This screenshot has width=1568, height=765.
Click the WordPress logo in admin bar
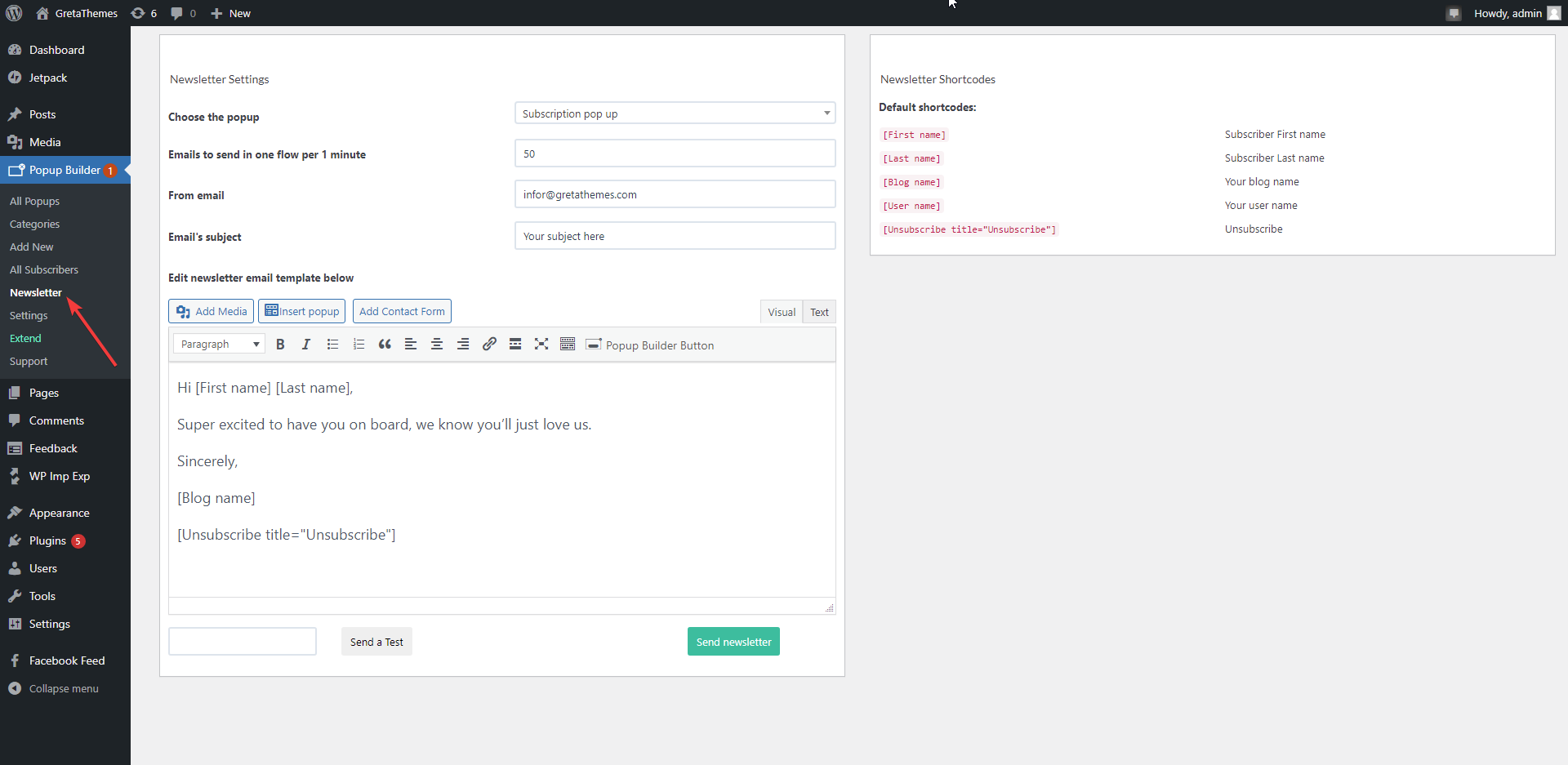[x=14, y=13]
